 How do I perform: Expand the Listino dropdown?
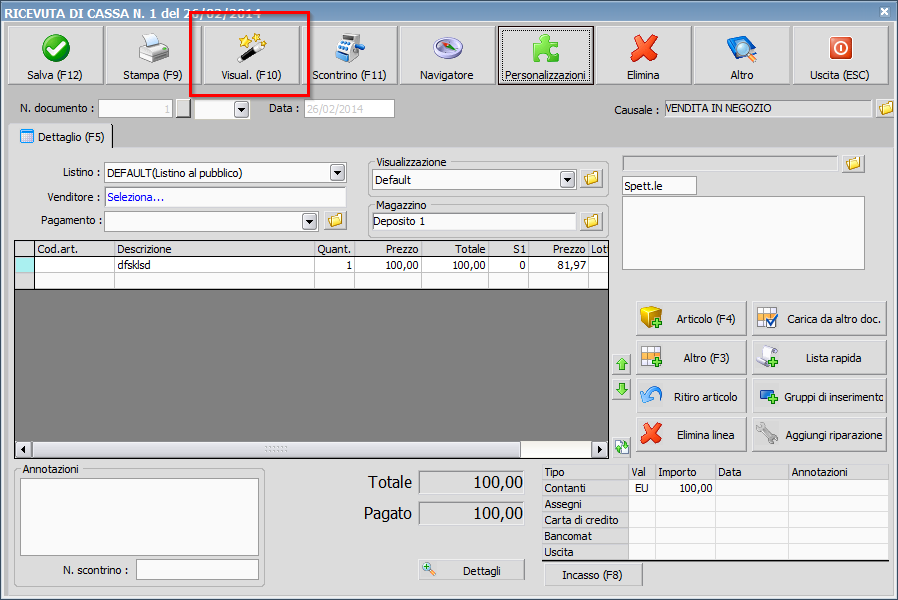[x=337, y=172]
